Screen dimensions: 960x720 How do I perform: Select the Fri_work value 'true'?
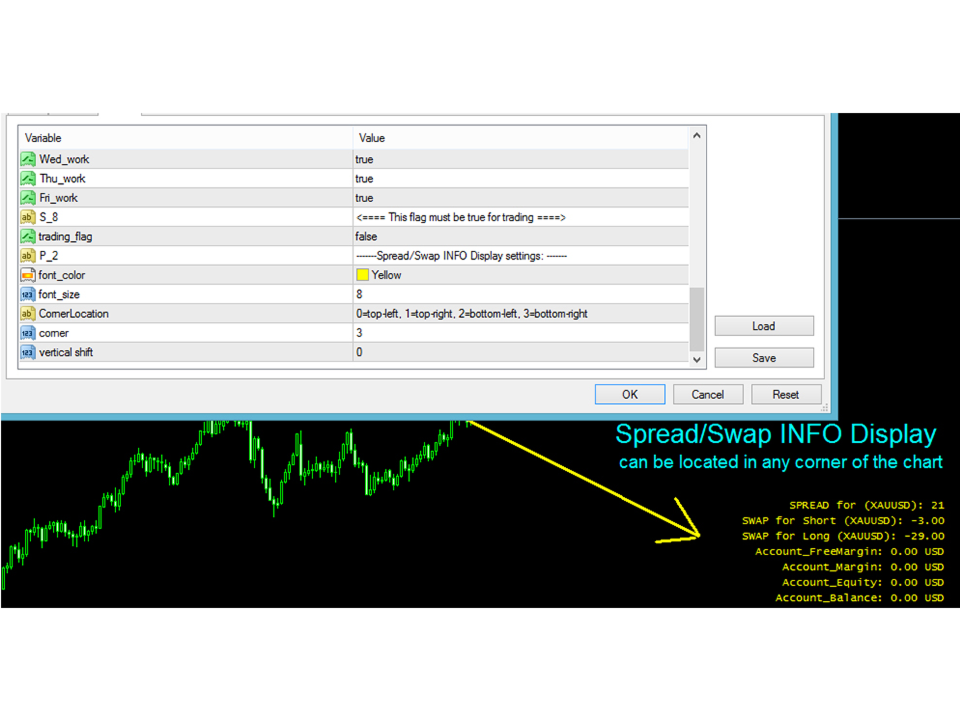pyautogui.click(x=364, y=198)
